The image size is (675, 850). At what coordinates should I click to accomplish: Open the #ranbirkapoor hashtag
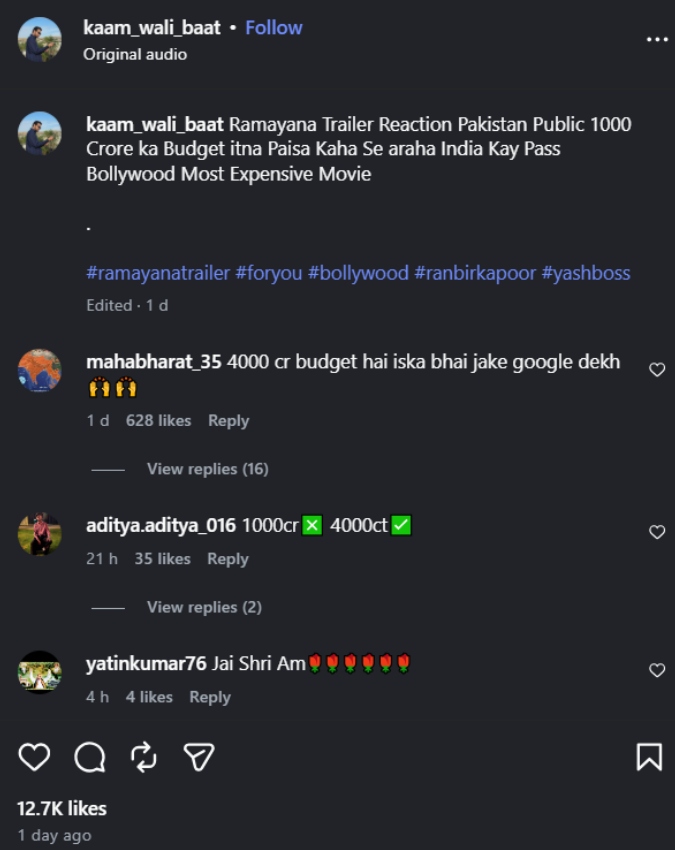coord(475,273)
